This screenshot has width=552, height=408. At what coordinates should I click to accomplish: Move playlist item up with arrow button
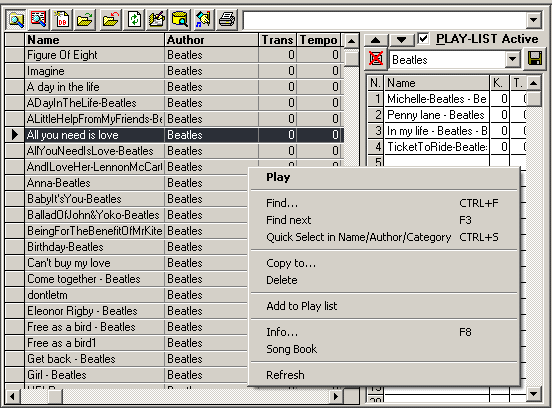click(375, 40)
